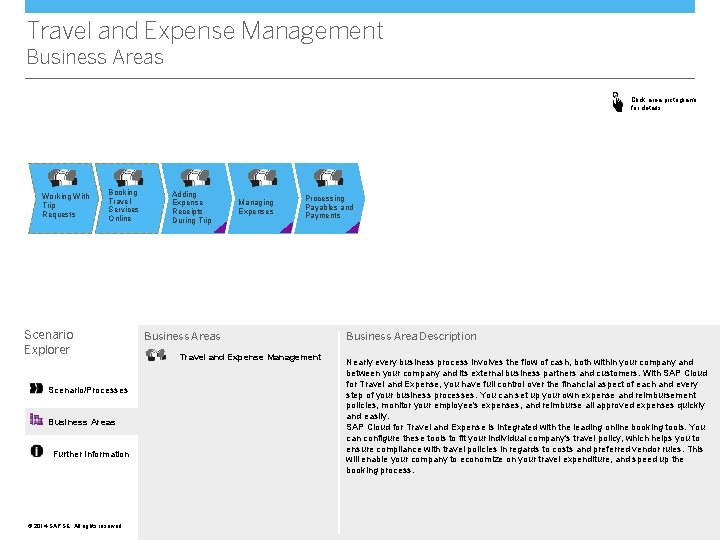The width and height of the screenshot is (720, 540).
Task: Click the pointing hand hint icon
Action: [618, 102]
